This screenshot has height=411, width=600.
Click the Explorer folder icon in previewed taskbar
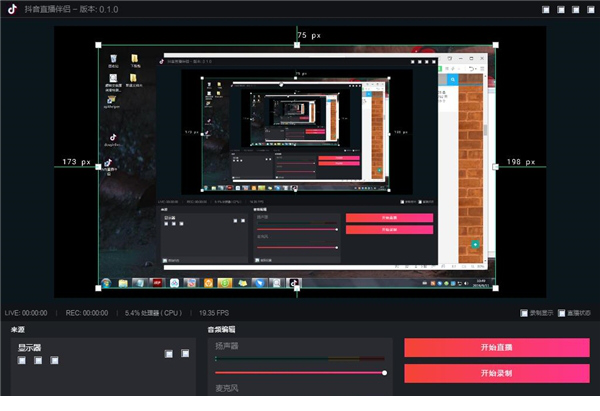pos(123,283)
